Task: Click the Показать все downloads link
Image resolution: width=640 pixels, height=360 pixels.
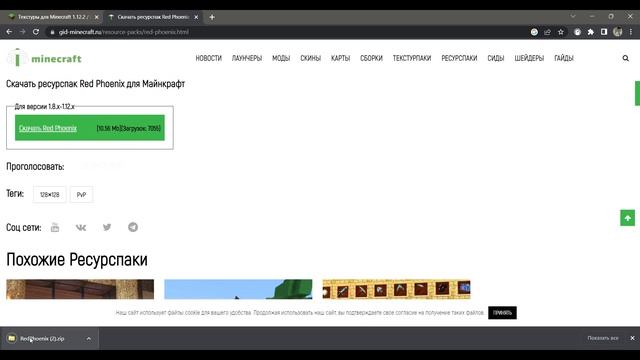Action: click(603, 338)
